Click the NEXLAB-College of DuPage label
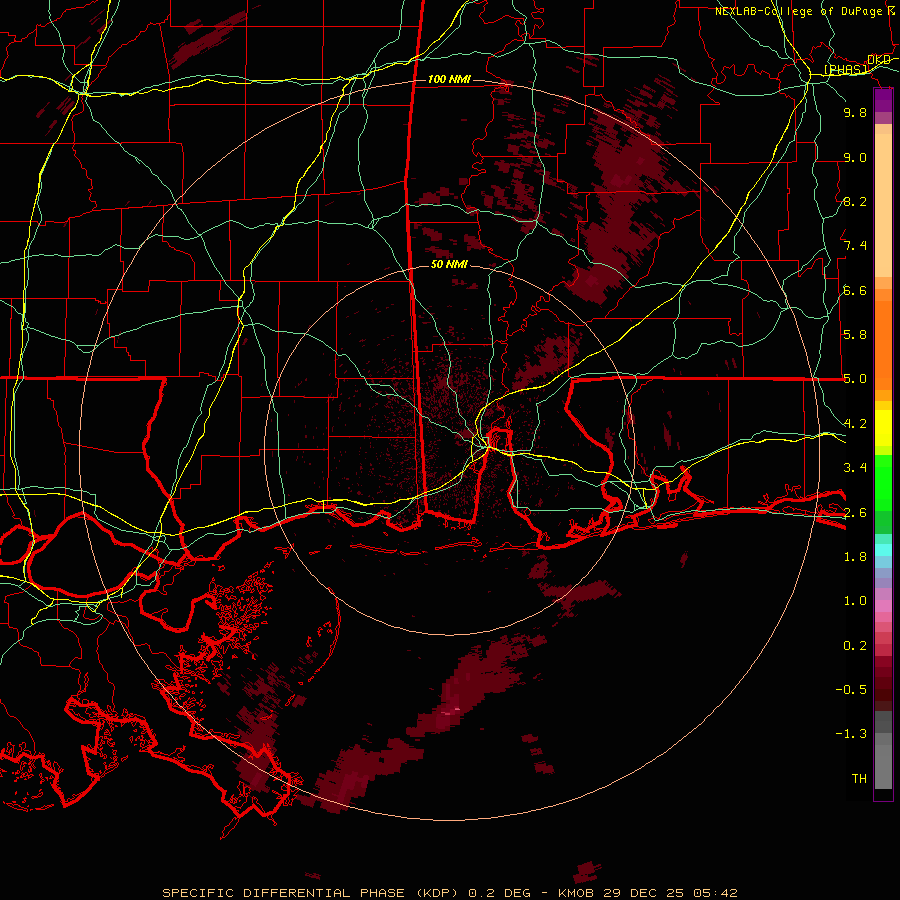 (798, 11)
